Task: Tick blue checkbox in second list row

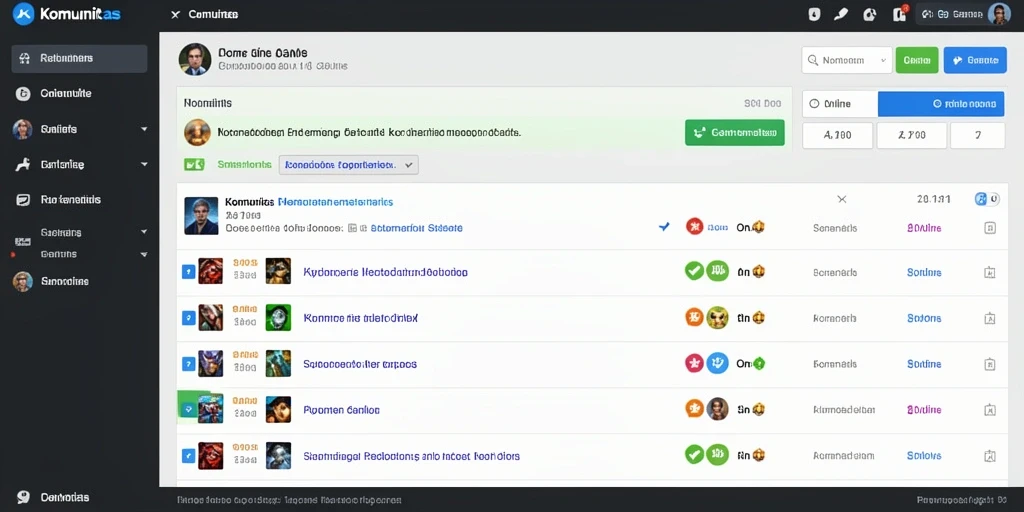Action: pyautogui.click(x=188, y=272)
